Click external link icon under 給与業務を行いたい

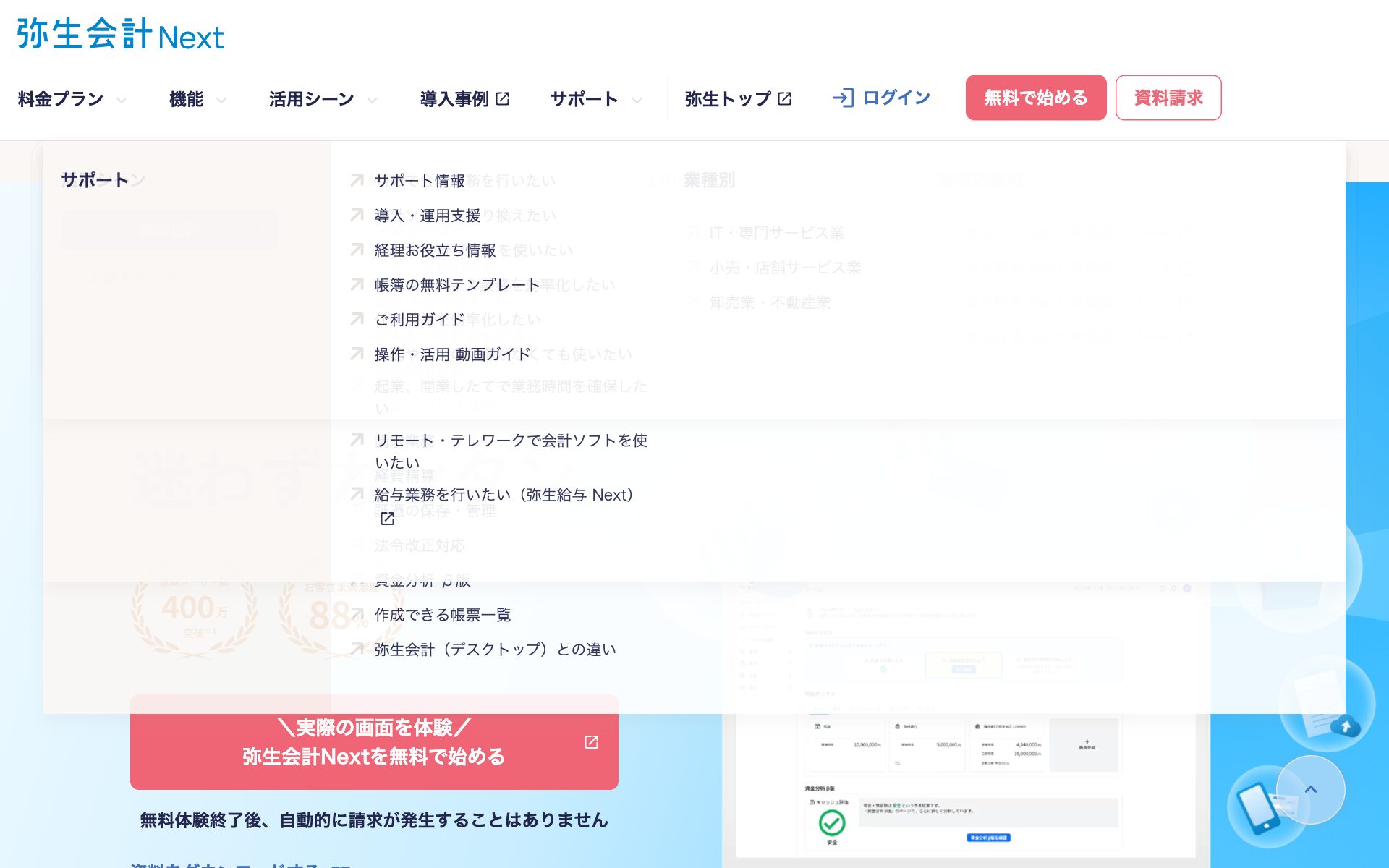pyautogui.click(x=388, y=519)
